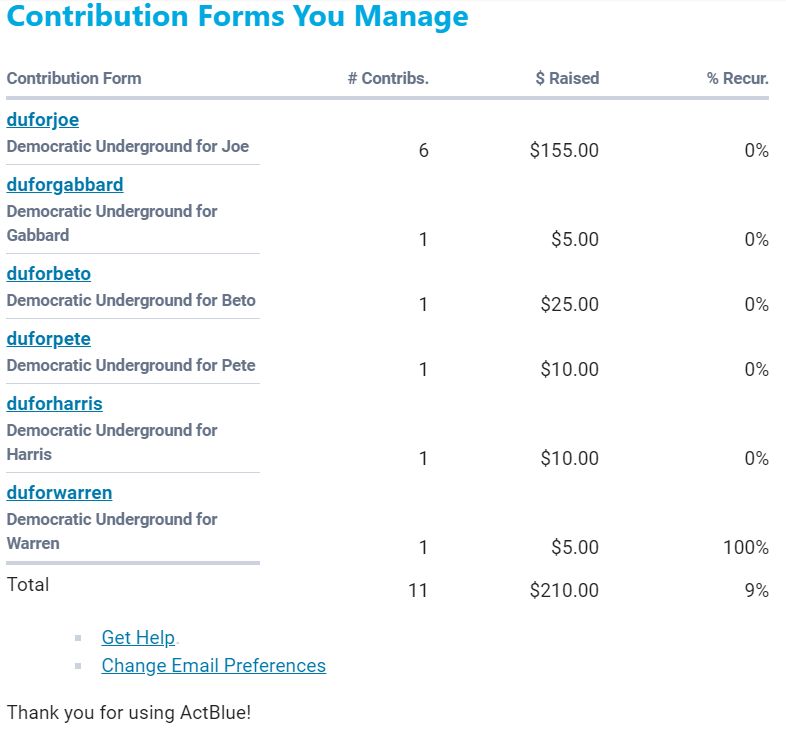Select the duforwarren contribution form link
786x734 pixels.
point(59,493)
